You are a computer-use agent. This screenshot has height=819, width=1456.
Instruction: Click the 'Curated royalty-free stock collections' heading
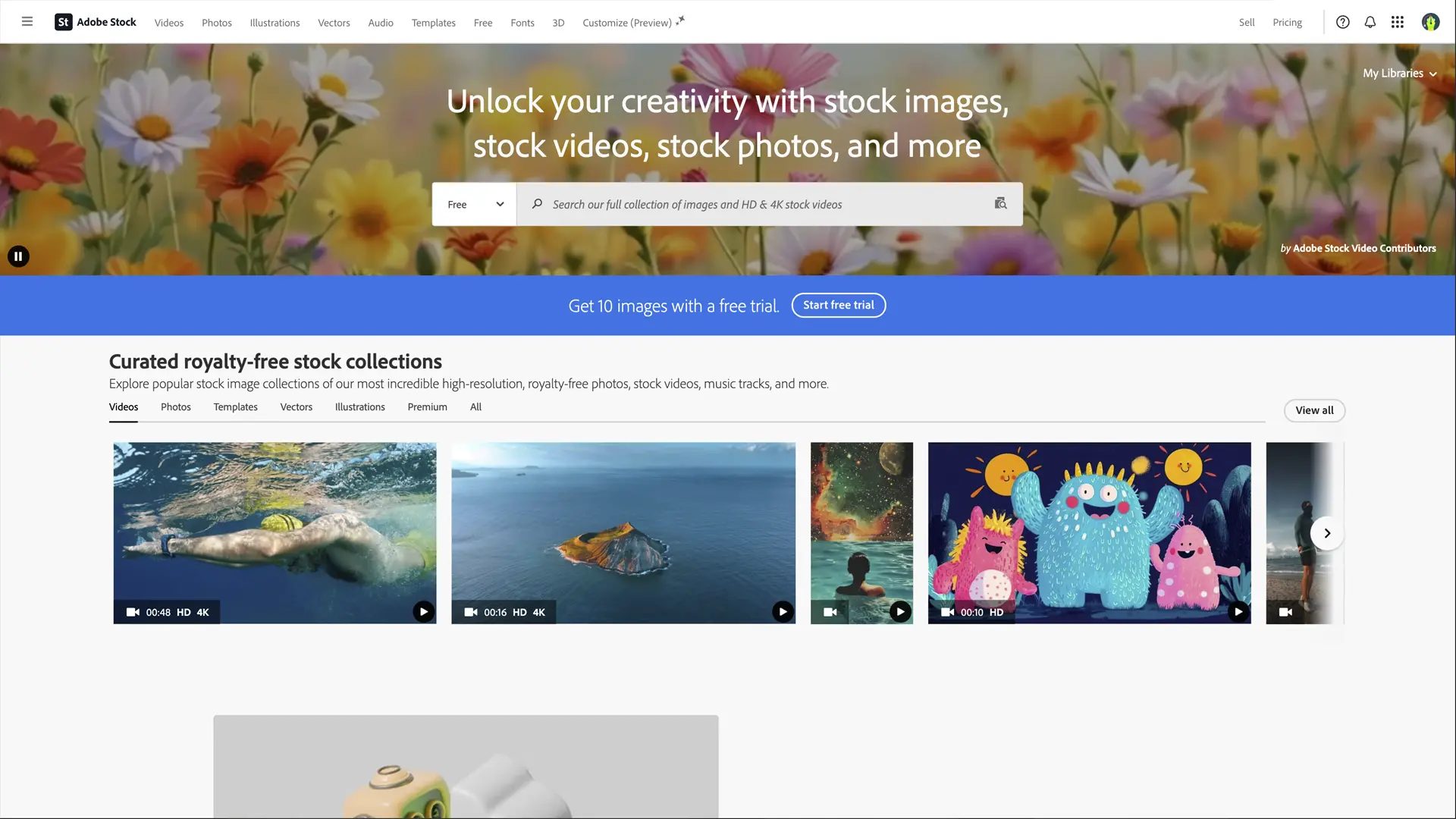(275, 362)
